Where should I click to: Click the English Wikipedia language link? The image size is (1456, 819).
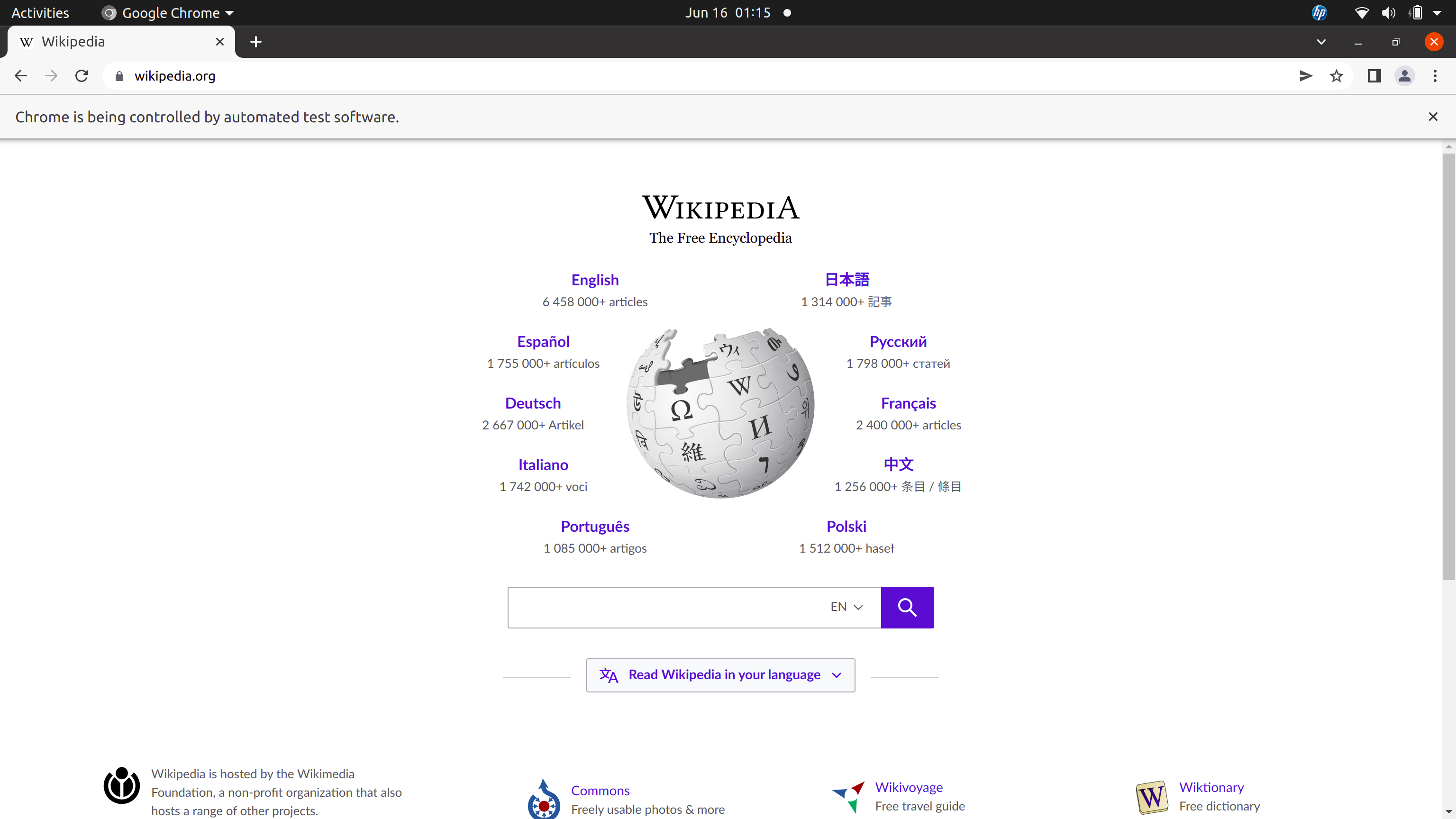coord(594,280)
